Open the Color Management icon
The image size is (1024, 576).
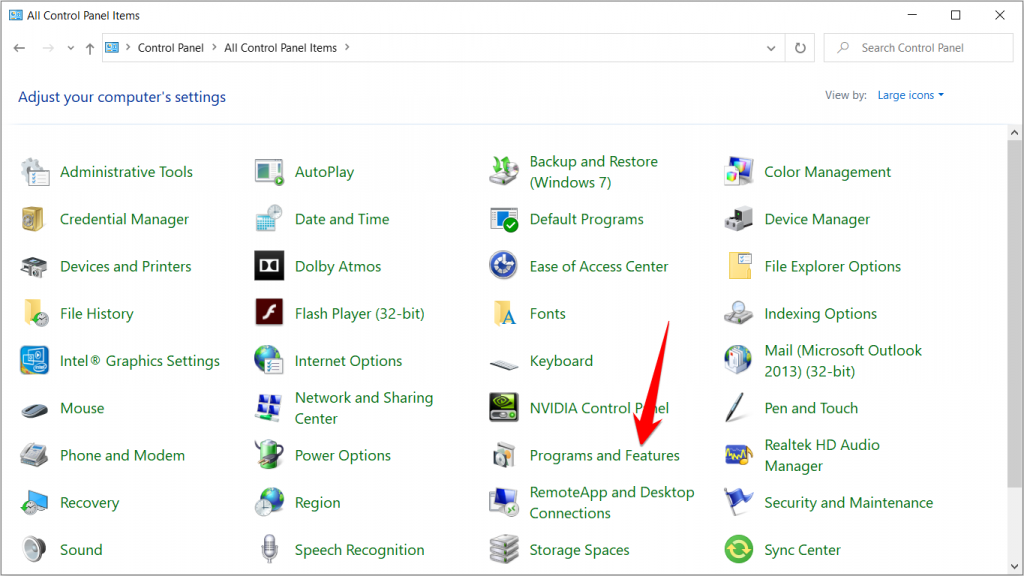coord(739,172)
